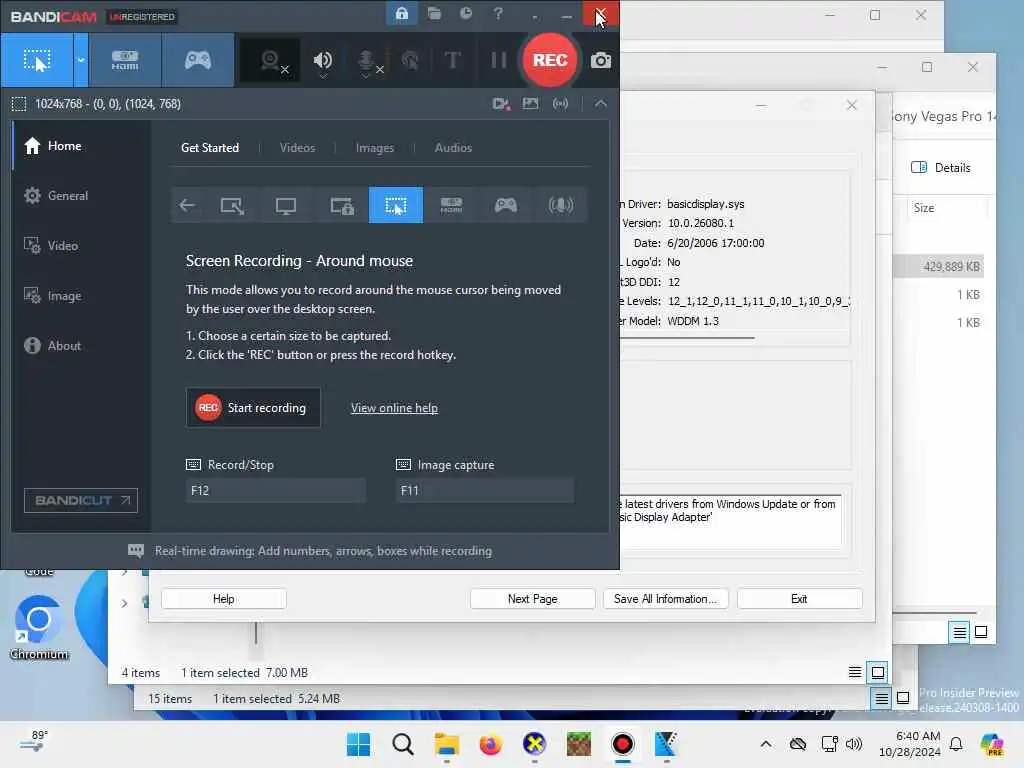
Task: Select HDMI device mode icon in mode row
Action: point(451,205)
